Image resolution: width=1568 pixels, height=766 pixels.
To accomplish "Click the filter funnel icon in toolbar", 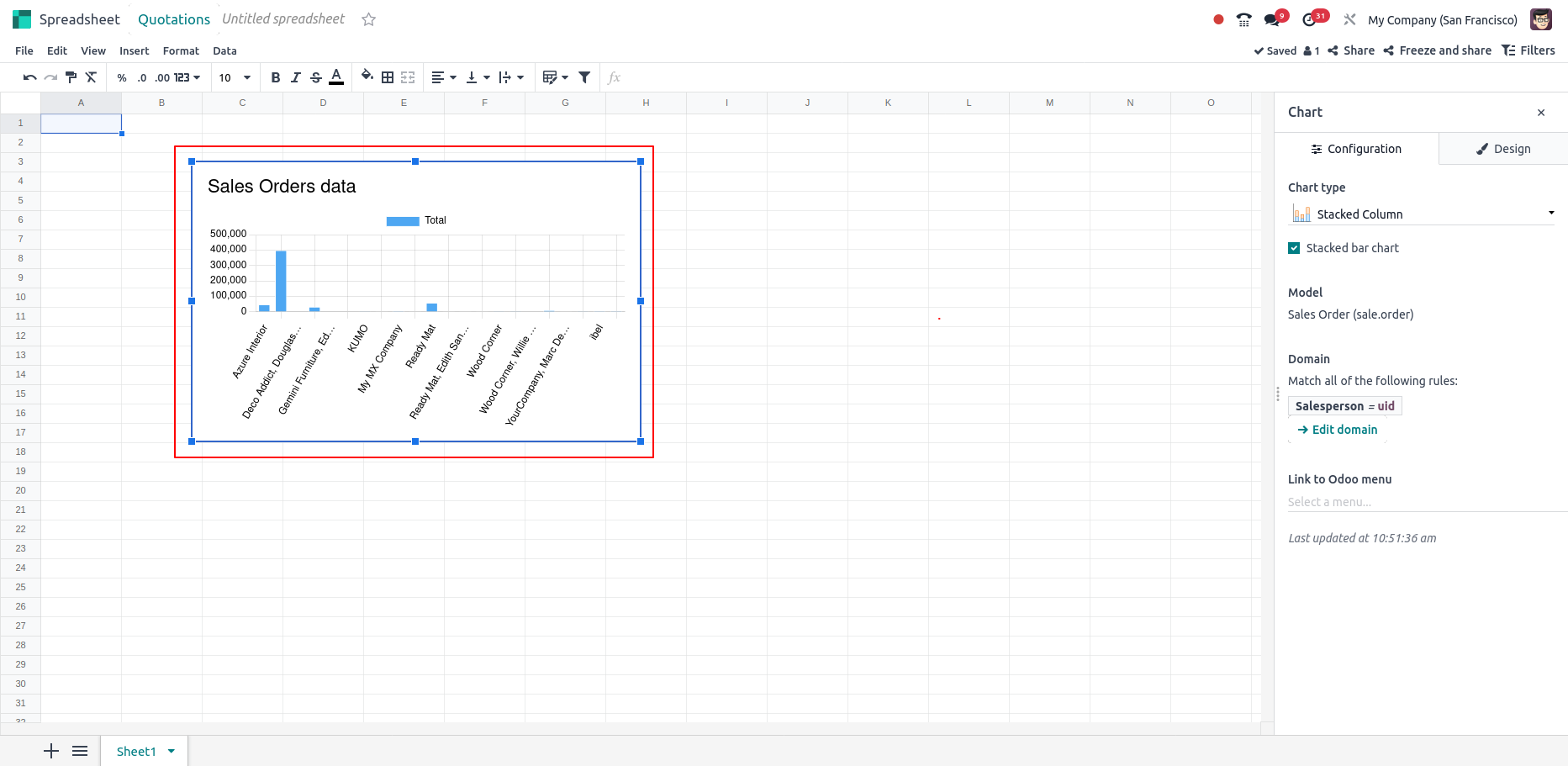I will [x=584, y=77].
